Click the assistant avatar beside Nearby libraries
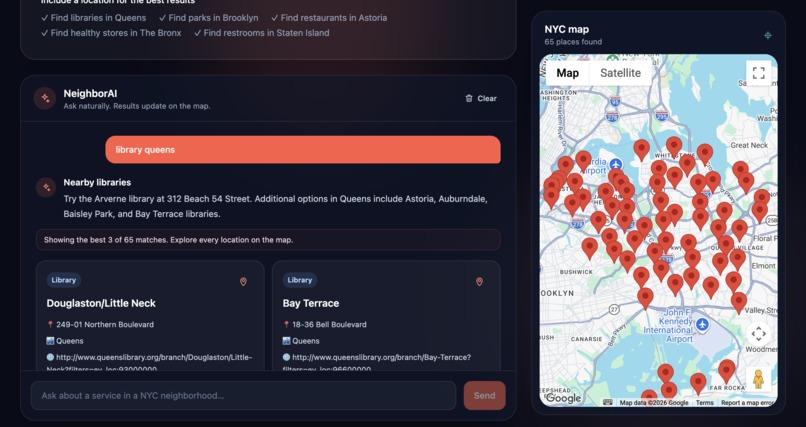Image resolution: width=806 pixels, height=427 pixels. coord(46,187)
